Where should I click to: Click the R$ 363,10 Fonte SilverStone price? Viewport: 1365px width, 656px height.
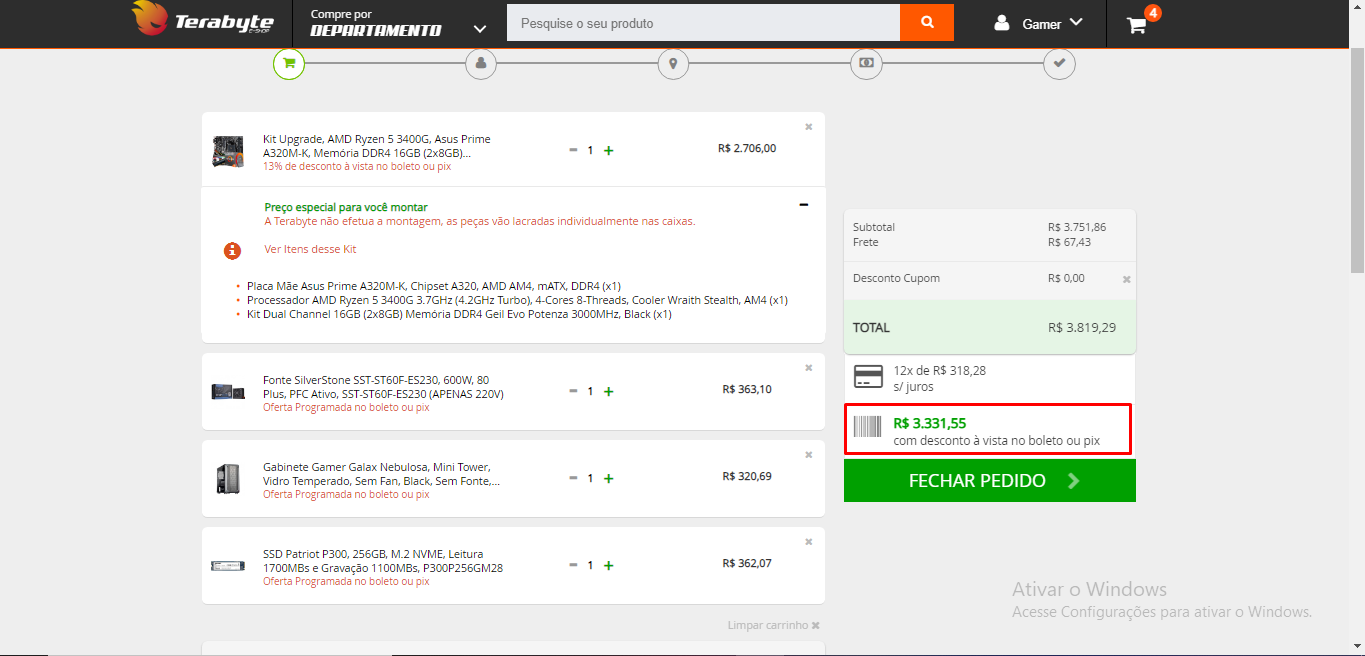pyautogui.click(x=747, y=389)
